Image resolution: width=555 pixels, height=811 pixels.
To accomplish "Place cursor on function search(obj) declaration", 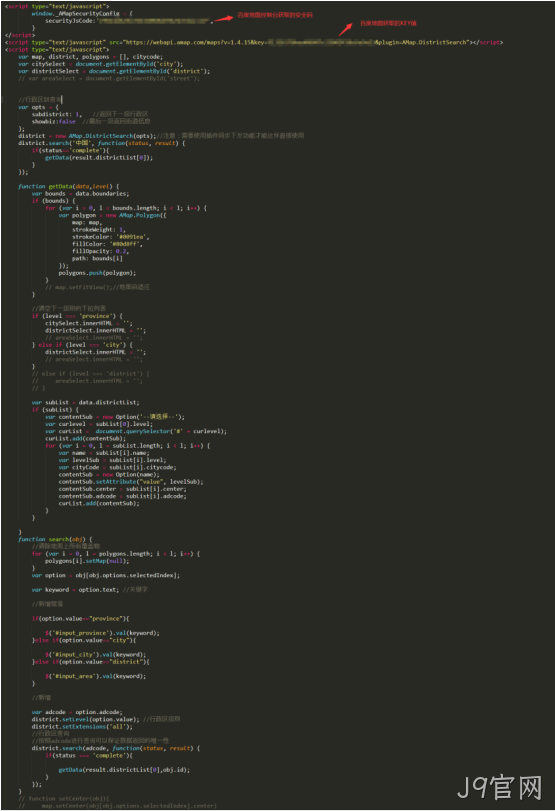I will click(55, 539).
